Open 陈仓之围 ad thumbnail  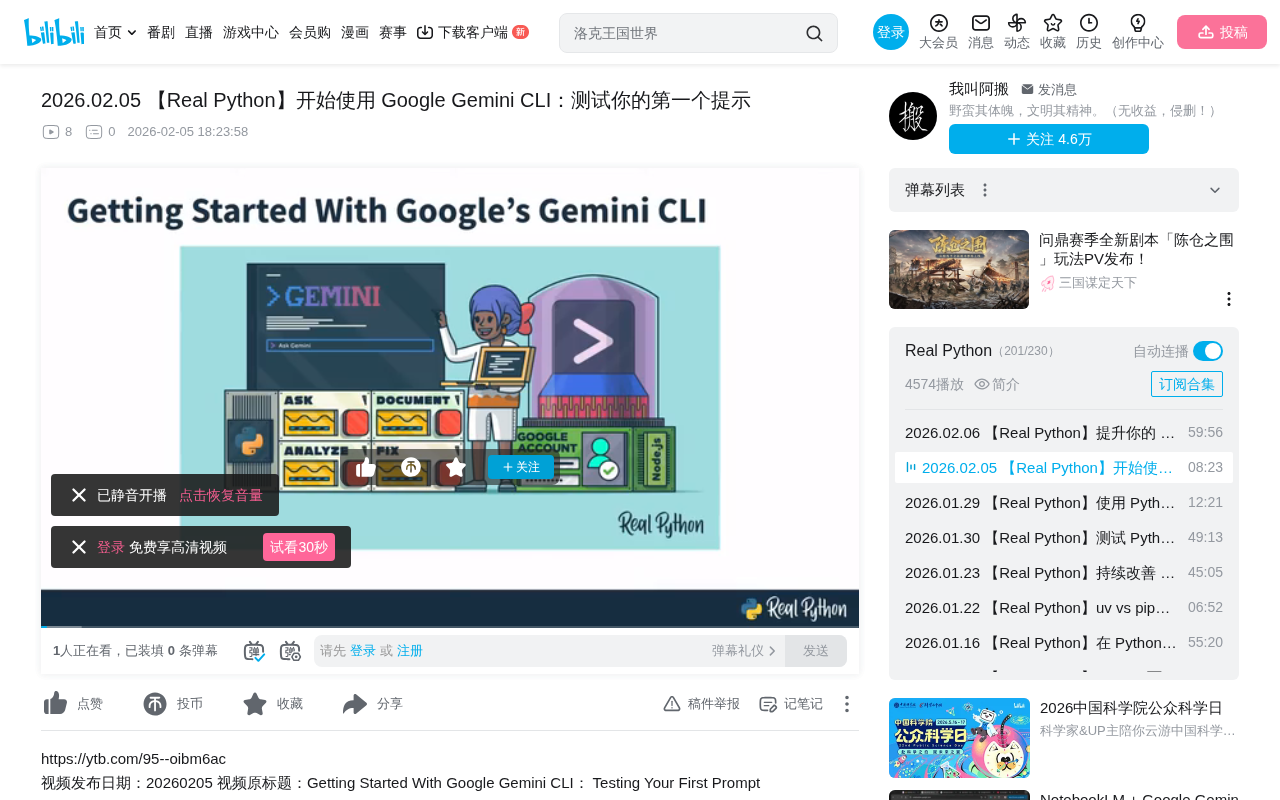(959, 270)
